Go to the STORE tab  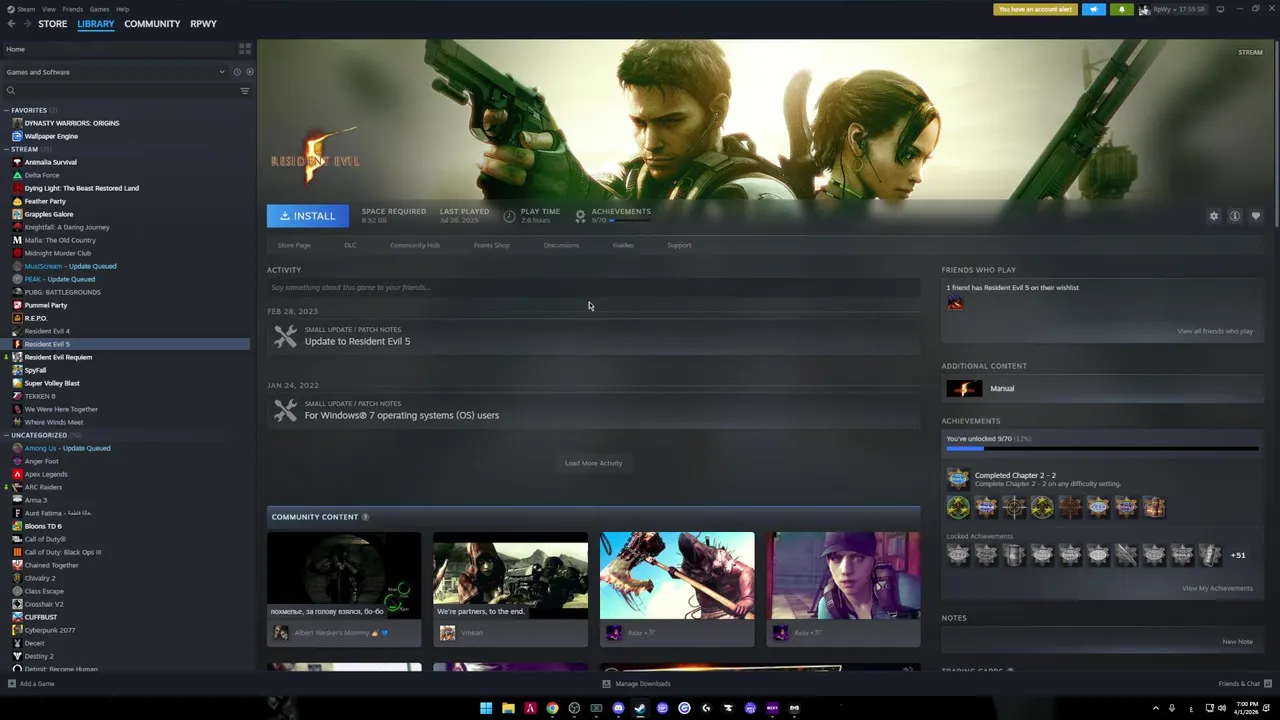click(52, 24)
